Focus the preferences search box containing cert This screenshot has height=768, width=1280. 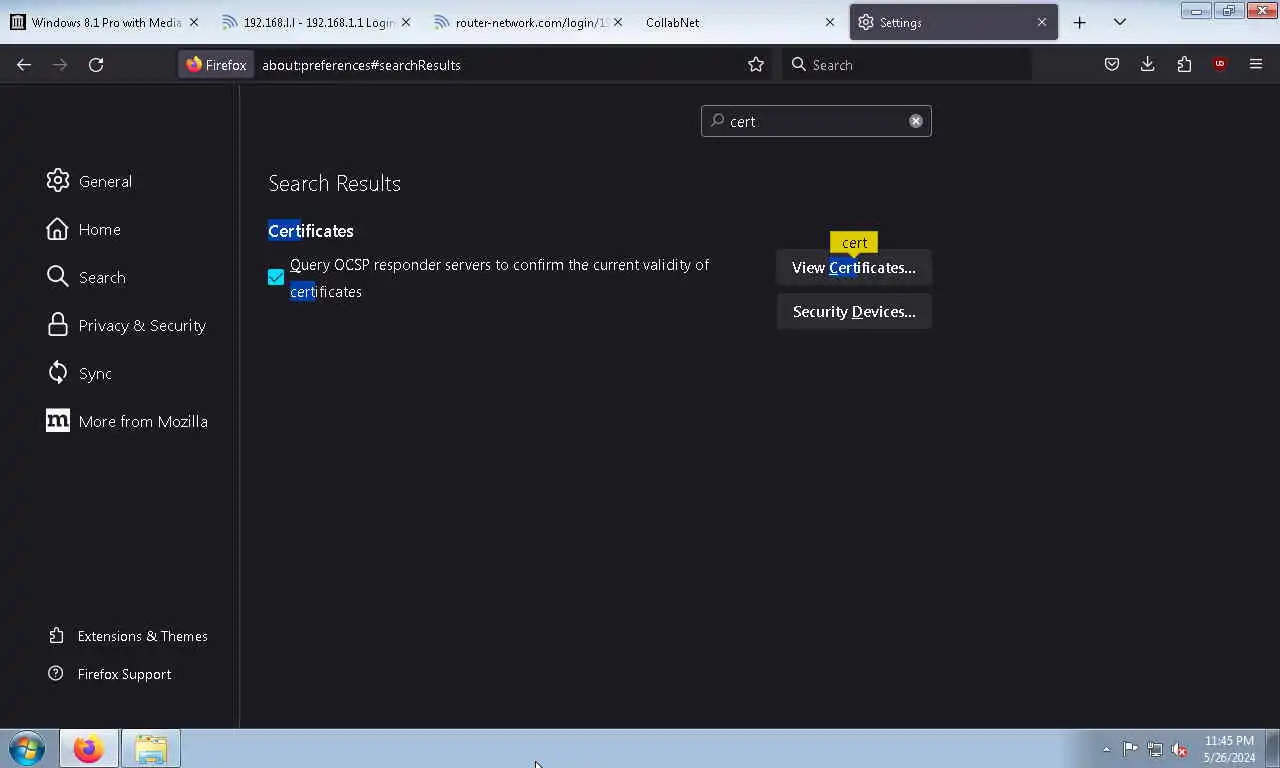click(816, 121)
